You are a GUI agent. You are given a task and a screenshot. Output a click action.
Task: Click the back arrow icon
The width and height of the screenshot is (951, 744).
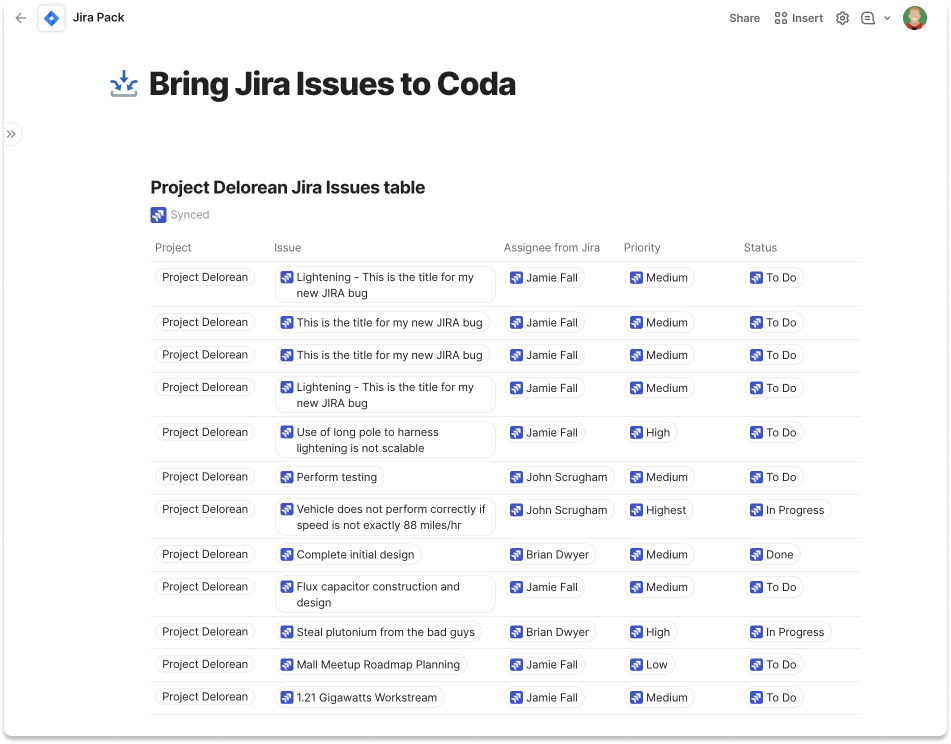20,18
